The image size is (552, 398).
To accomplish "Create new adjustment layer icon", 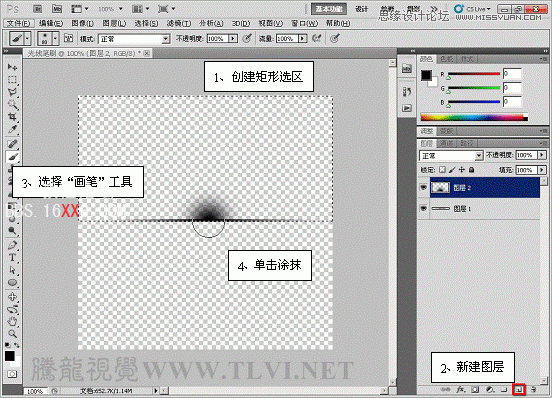I will [490, 389].
